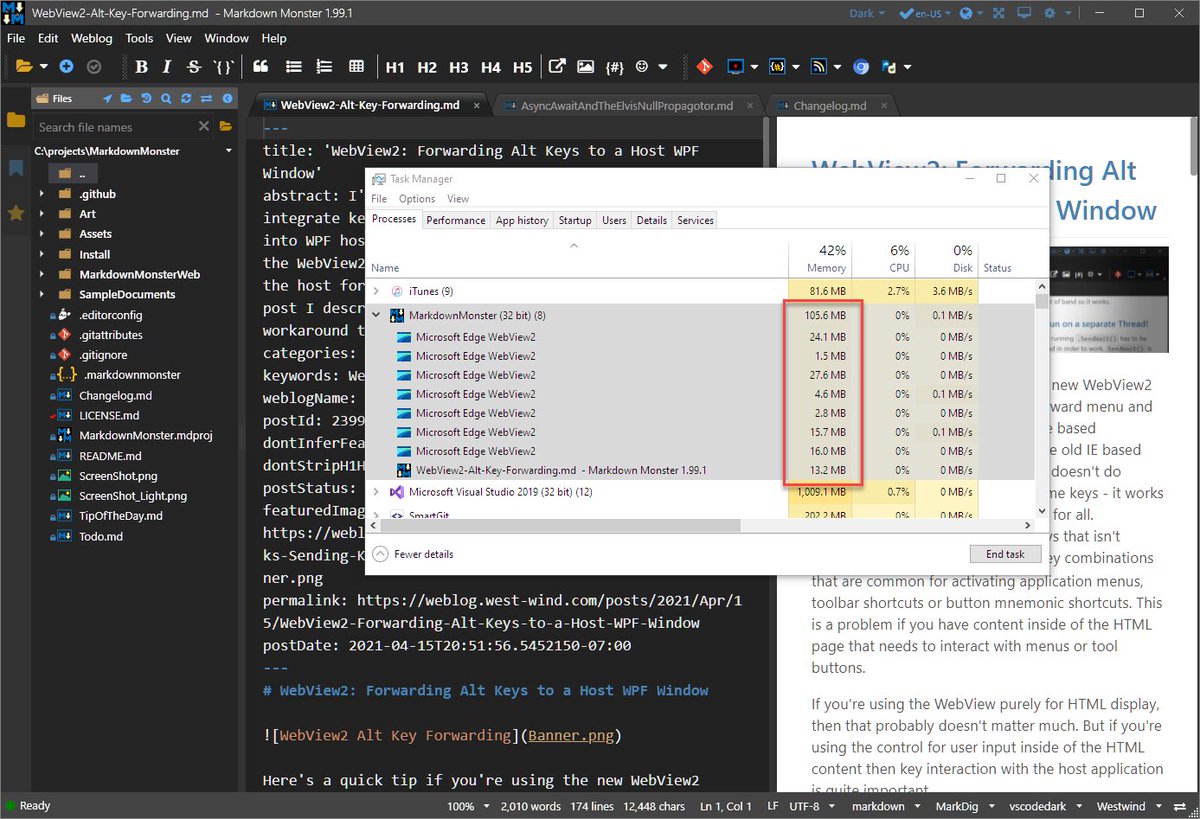The image size is (1200, 819).
Task: Switch to the Changelog.md editor tab
Action: [829, 105]
